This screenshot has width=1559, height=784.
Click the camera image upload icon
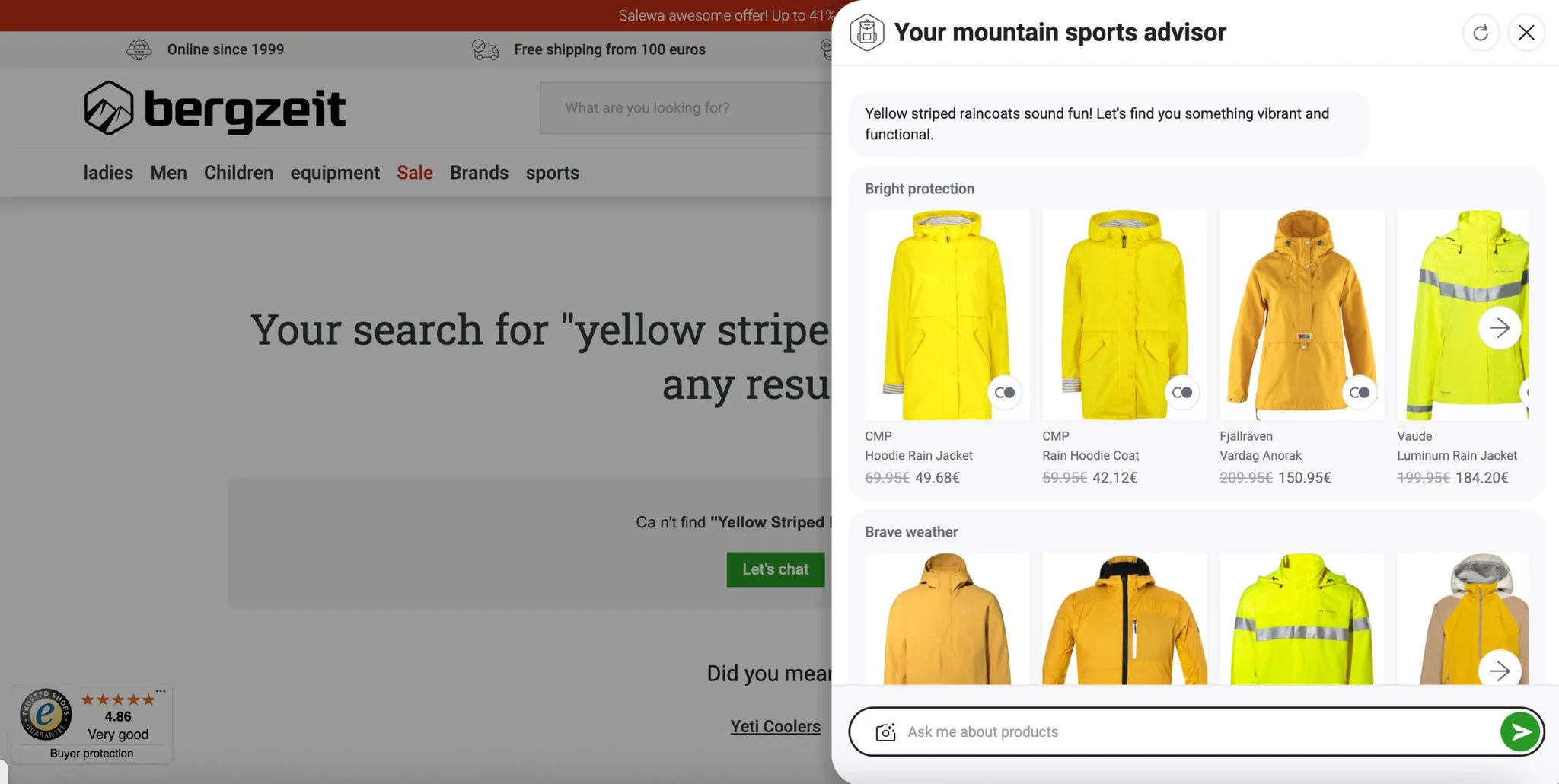pyautogui.click(x=885, y=731)
